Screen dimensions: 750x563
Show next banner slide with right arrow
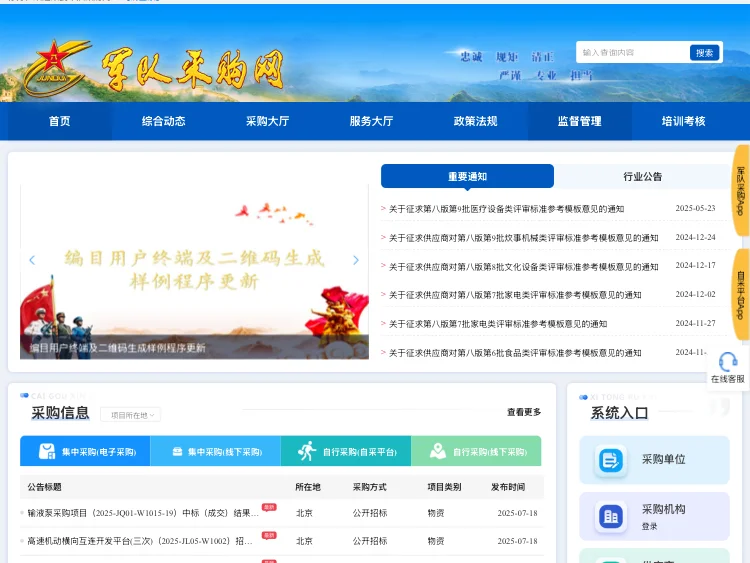355,260
